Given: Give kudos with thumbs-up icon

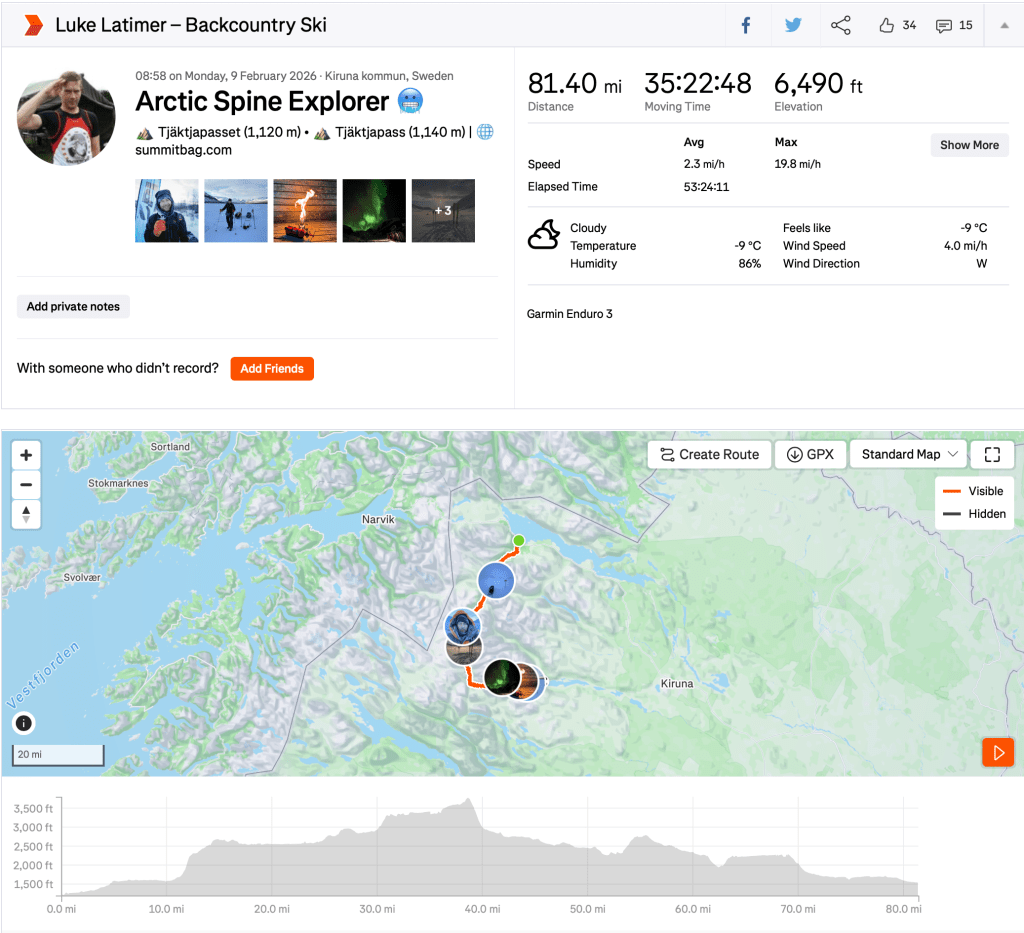Looking at the screenshot, I should click(x=886, y=26).
